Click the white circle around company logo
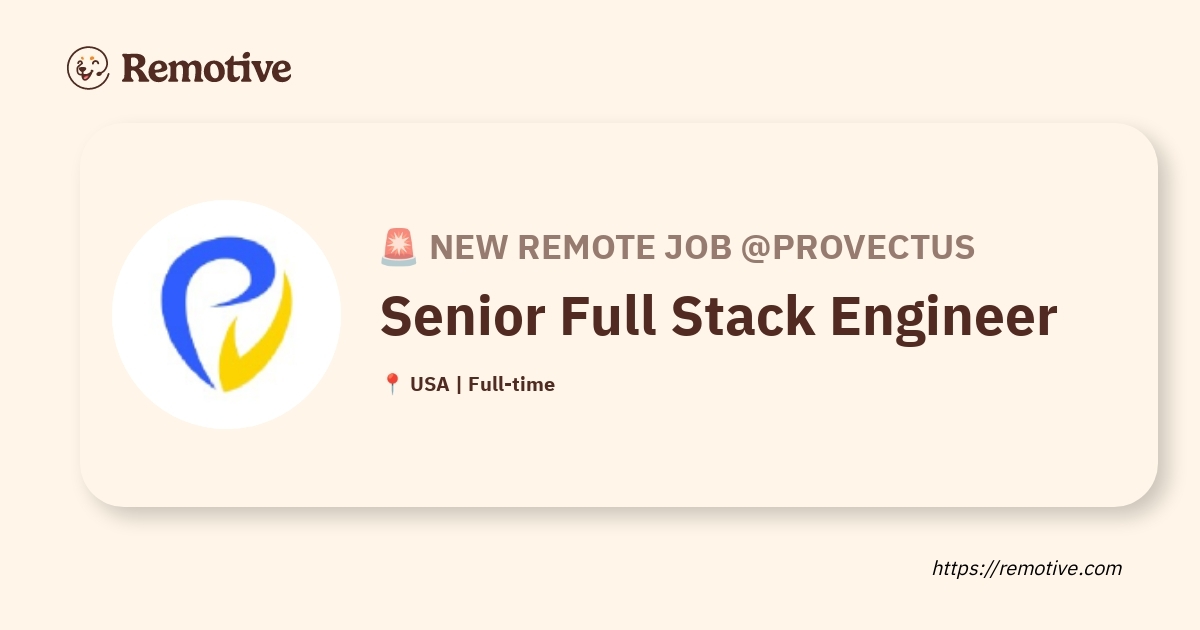The width and height of the screenshot is (1200, 630). 226,314
